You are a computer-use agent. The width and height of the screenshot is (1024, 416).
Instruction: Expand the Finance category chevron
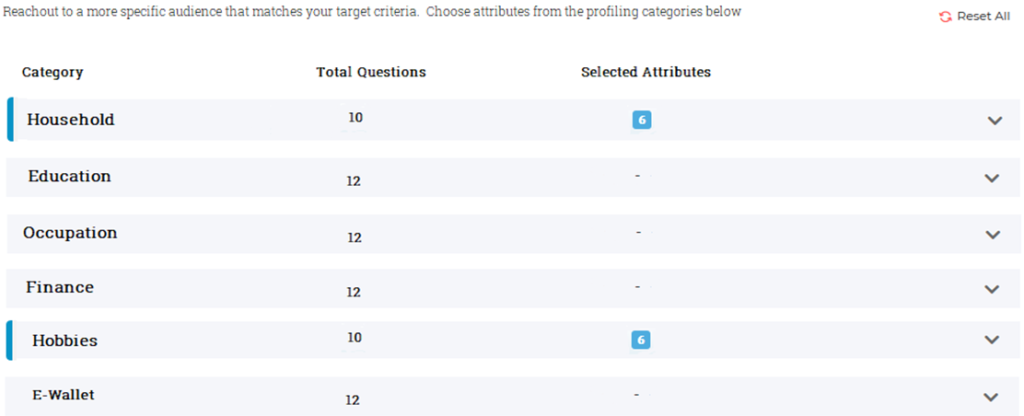992,289
